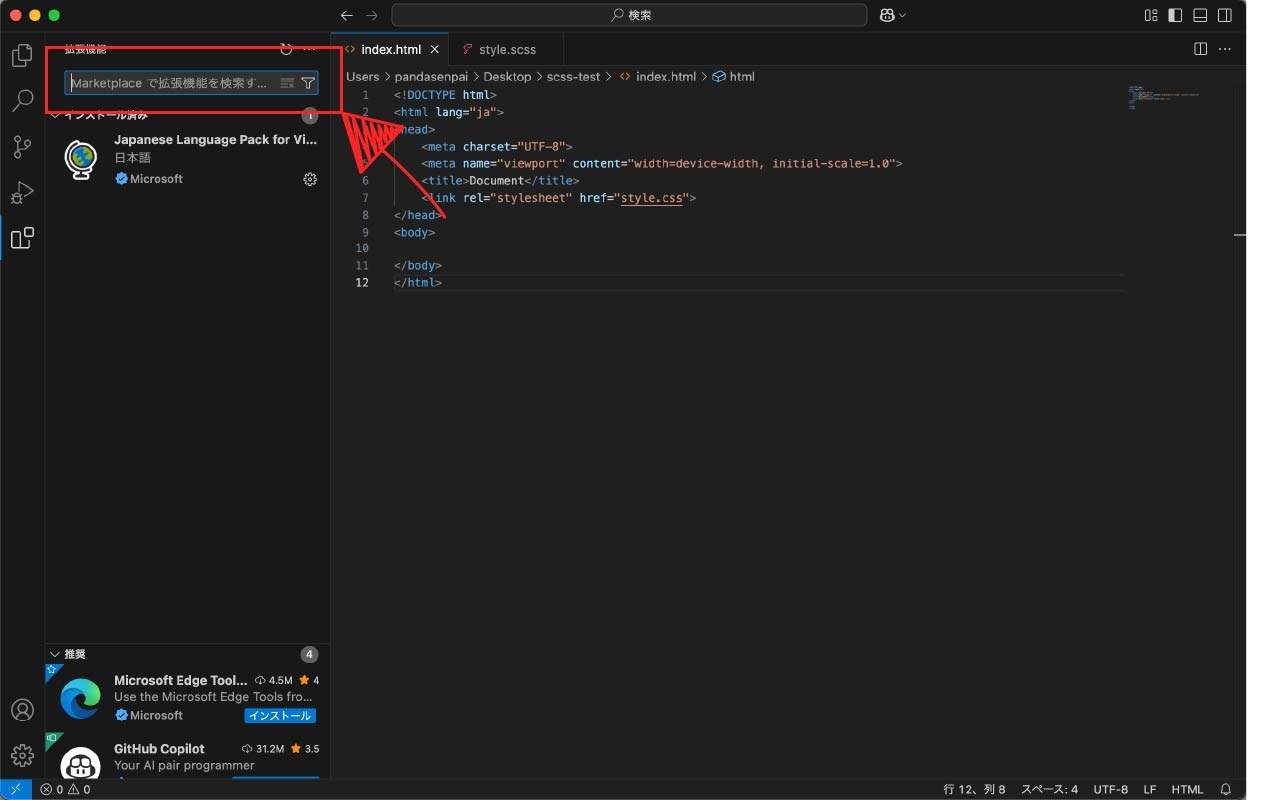Place cursor on <!DOCTYPE html> line
Screen dimensions: 1280x800
tap(445, 95)
